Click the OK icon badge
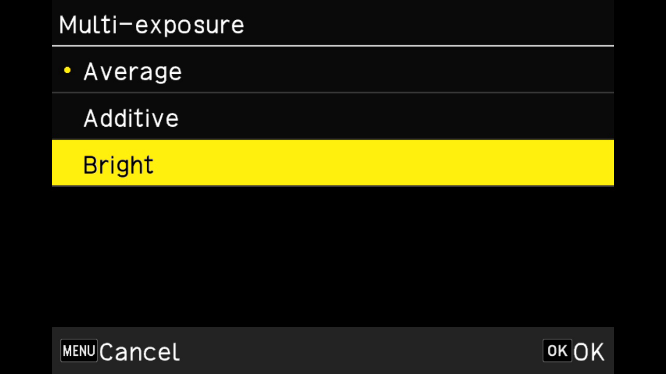Screen dimensions: 666x374 (557, 351)
